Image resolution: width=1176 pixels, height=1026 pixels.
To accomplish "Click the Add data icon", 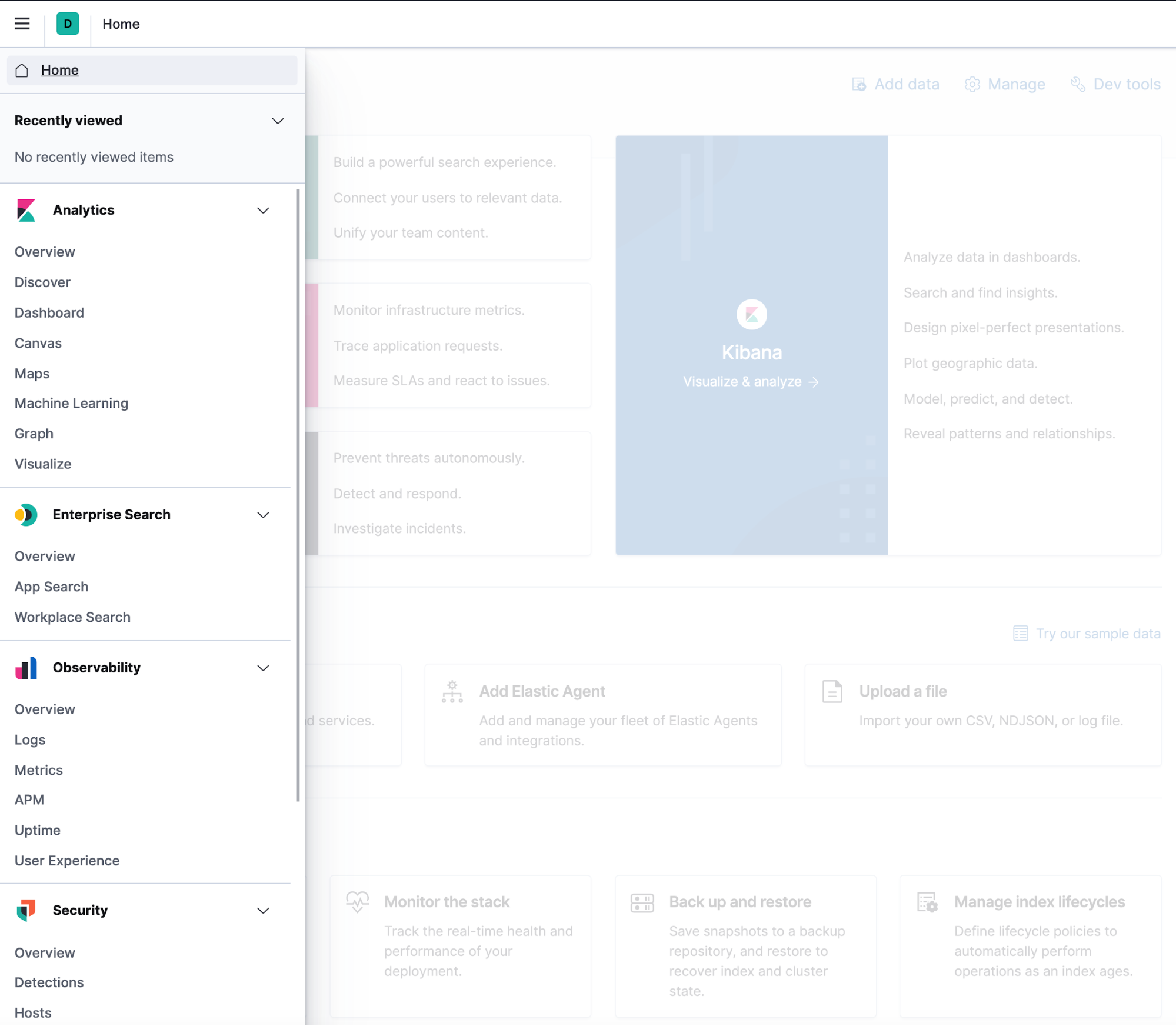I will tap(859, 84).
